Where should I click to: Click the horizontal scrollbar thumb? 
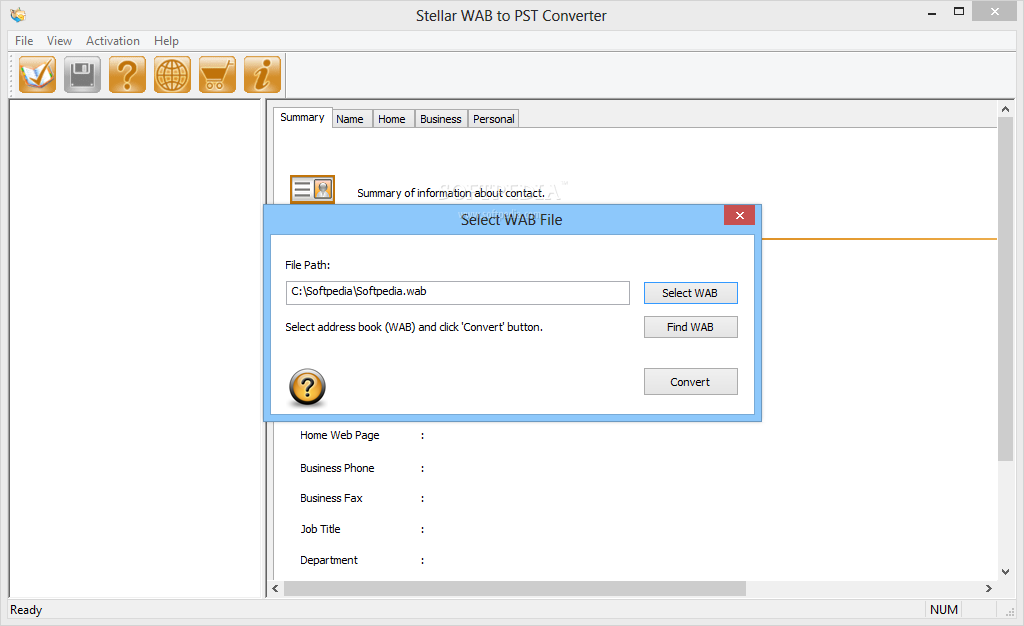(x=515, y=588)
